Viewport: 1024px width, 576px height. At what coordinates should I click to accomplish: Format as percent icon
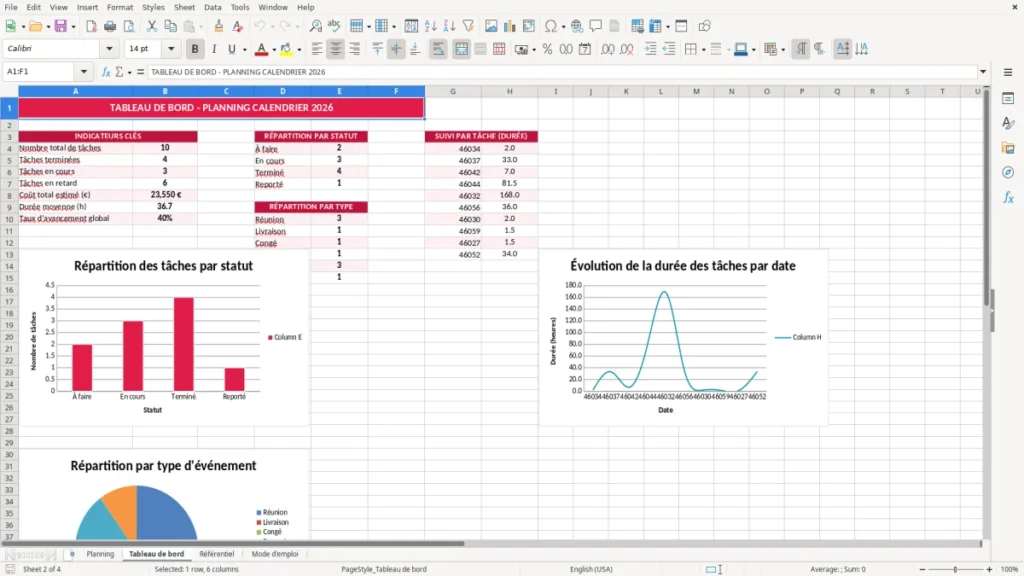point(547,49)
